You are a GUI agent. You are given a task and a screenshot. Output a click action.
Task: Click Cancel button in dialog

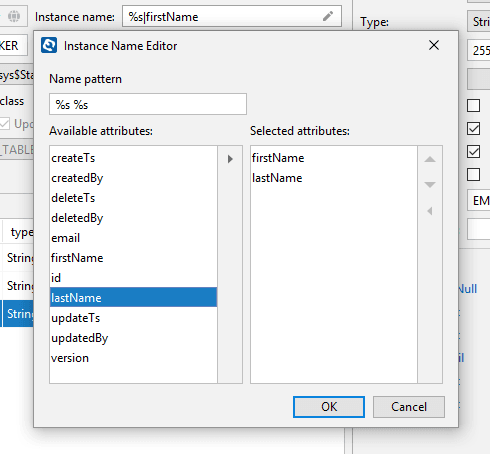[x=409, y=407]
